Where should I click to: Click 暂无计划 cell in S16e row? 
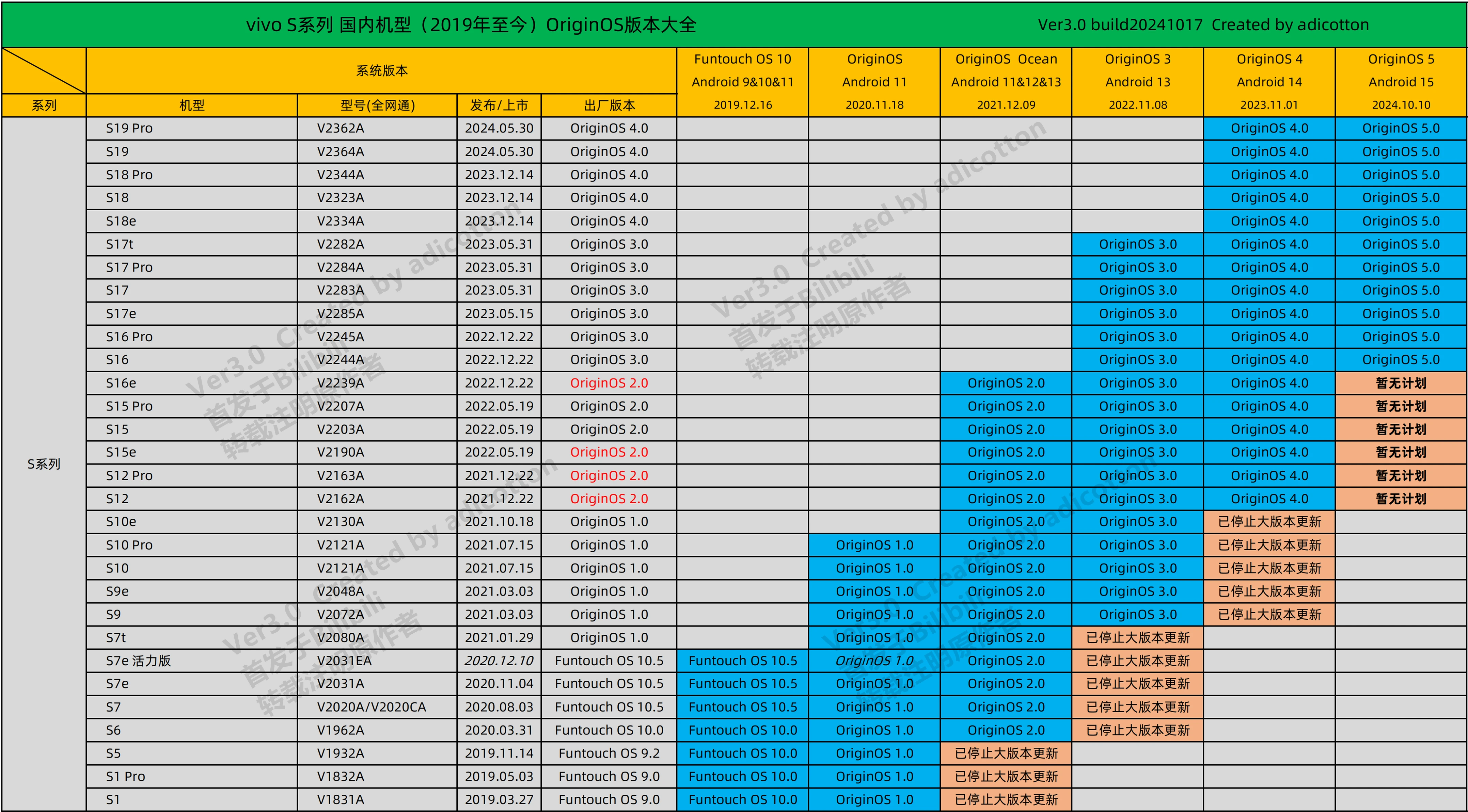(1401, 383)
